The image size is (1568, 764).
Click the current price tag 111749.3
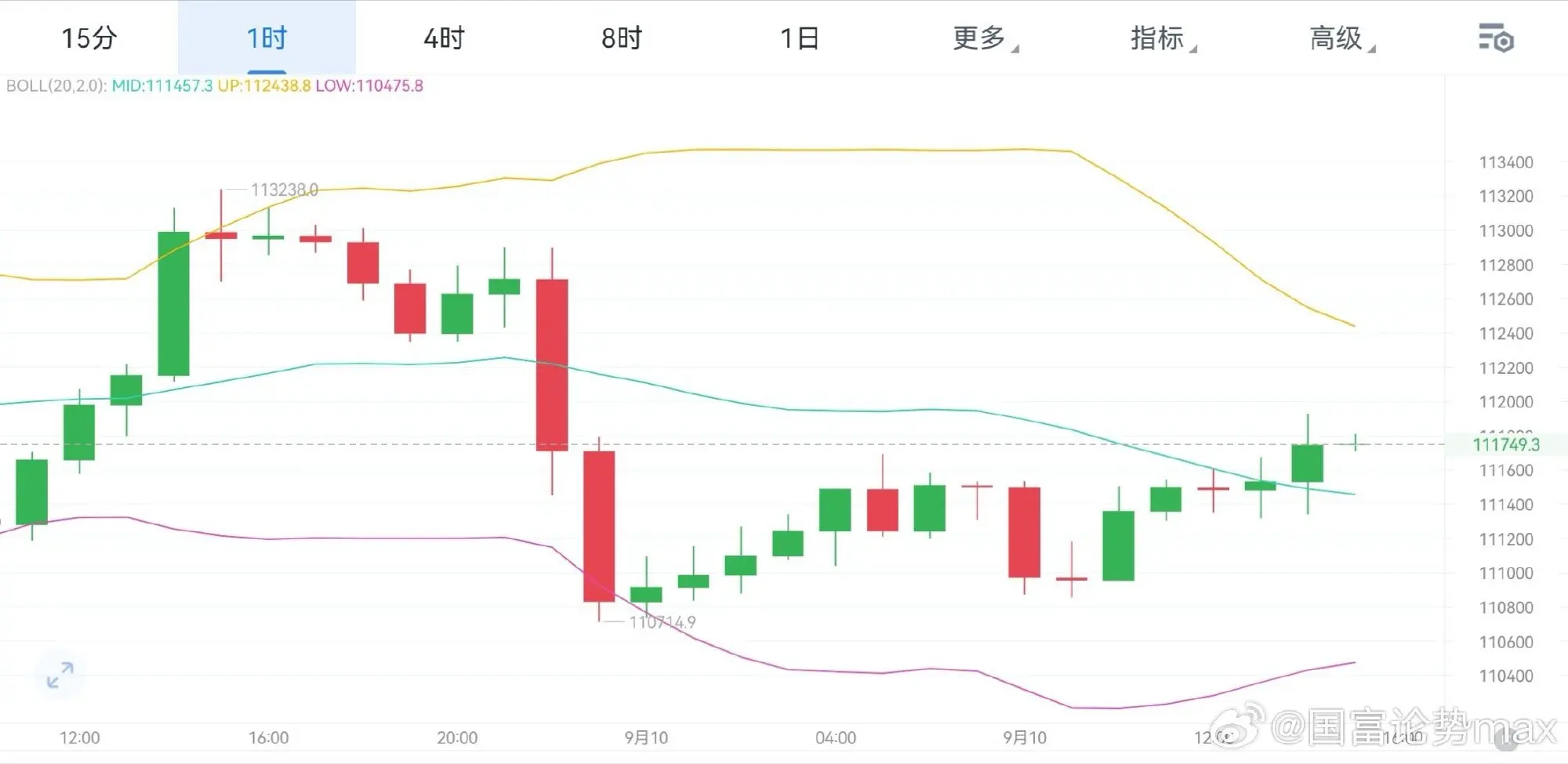tap(1506, 444)
